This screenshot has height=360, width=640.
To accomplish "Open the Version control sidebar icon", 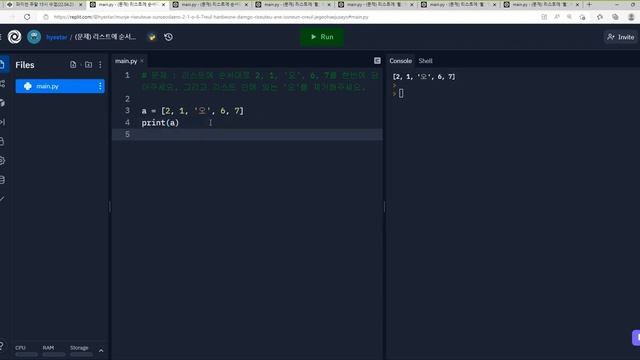I will tap(2, 84).
